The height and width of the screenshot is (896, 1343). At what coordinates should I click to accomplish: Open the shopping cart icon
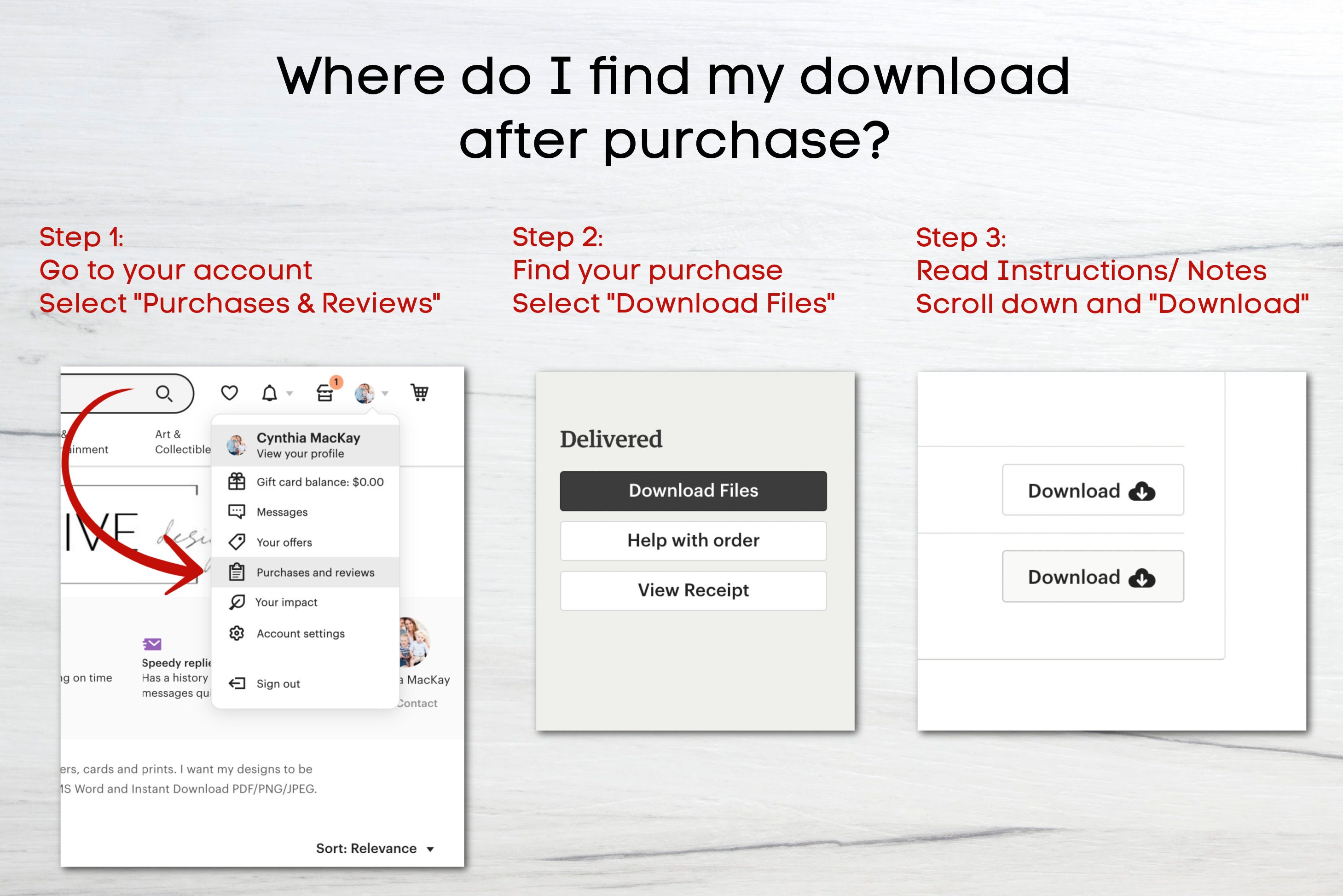tap(420, 393)
